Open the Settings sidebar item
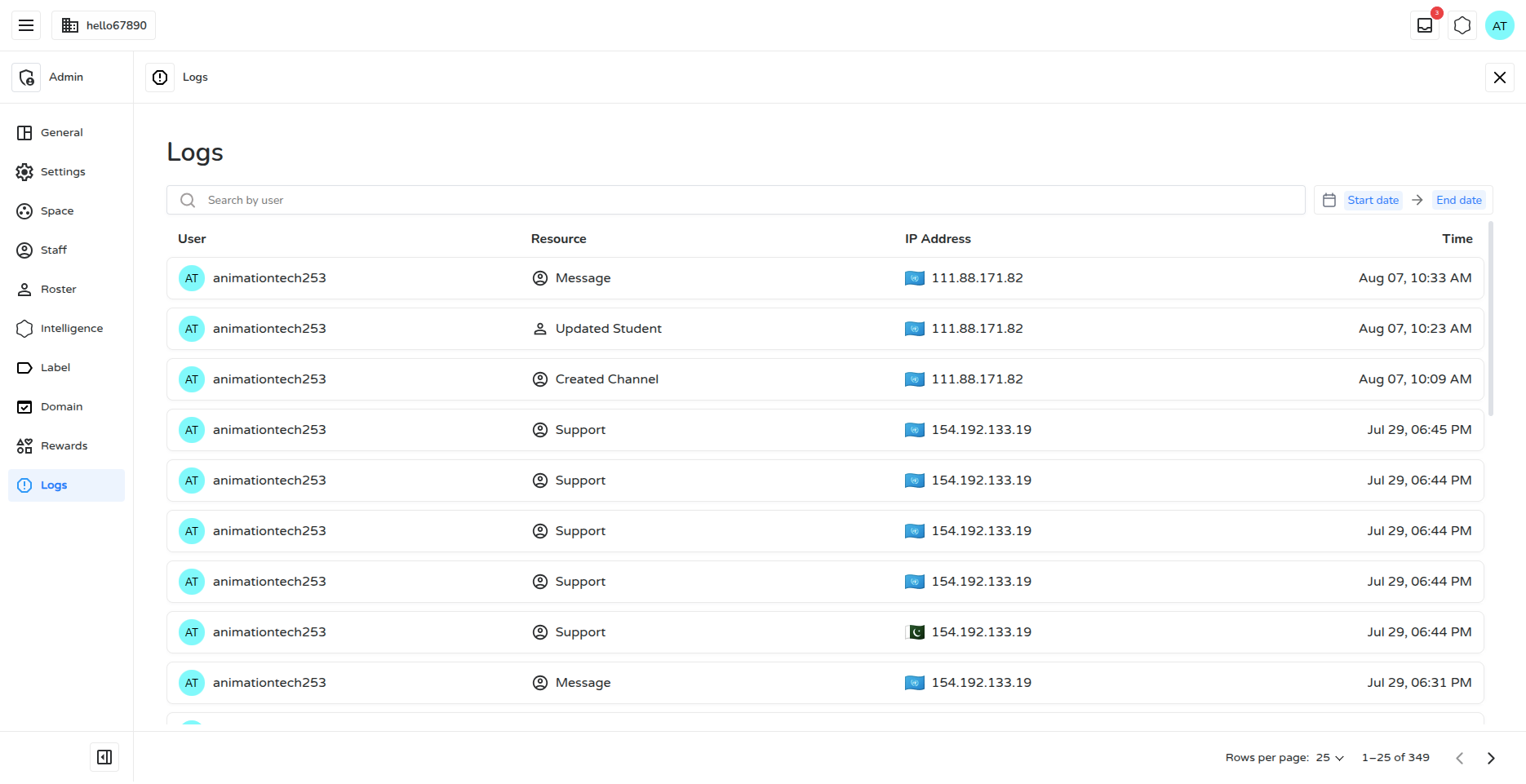This screenshot has width=1526, height=784. [x=66, y=172]
